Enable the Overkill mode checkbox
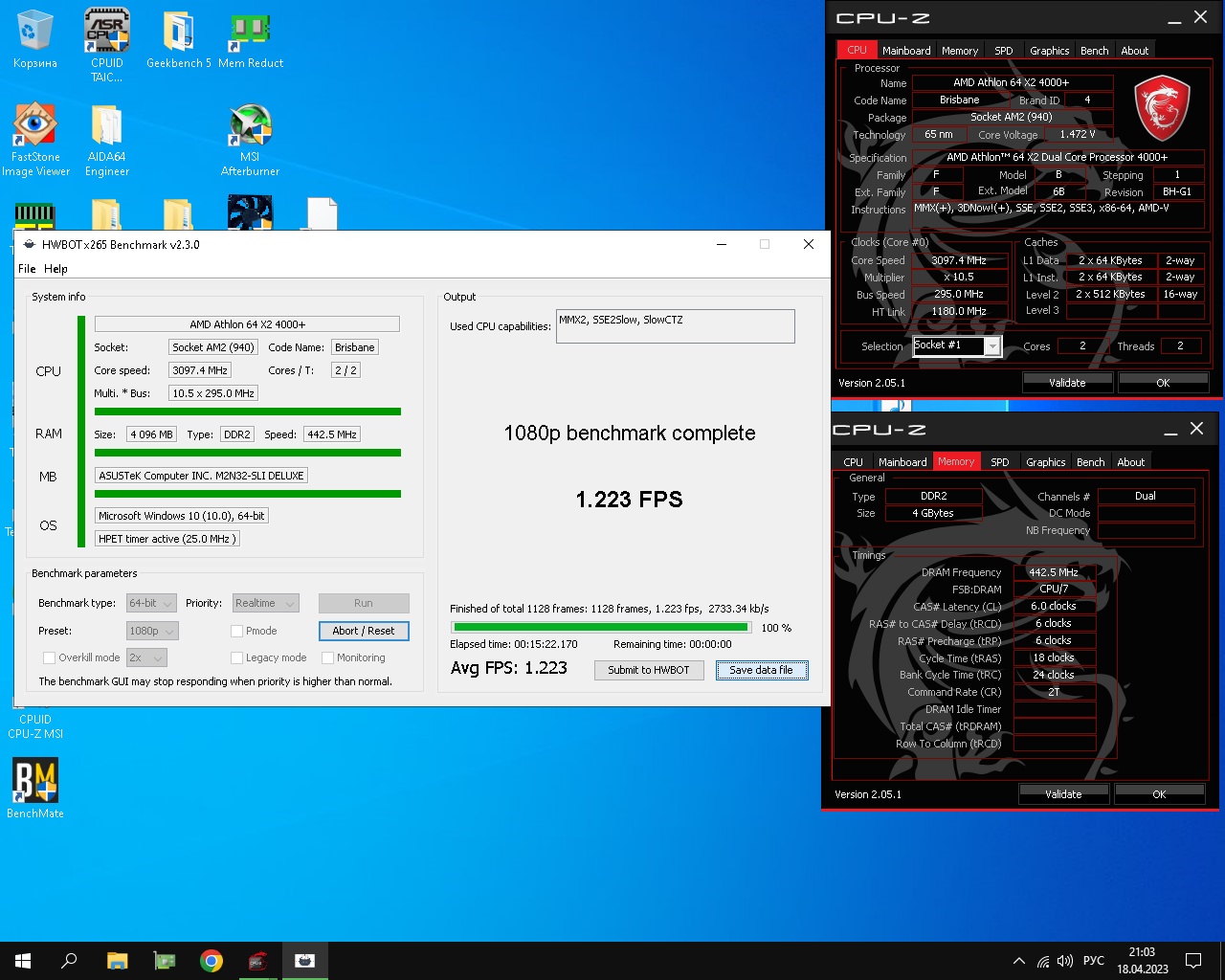Viewport: 1225px width, 980px height. 49,657
